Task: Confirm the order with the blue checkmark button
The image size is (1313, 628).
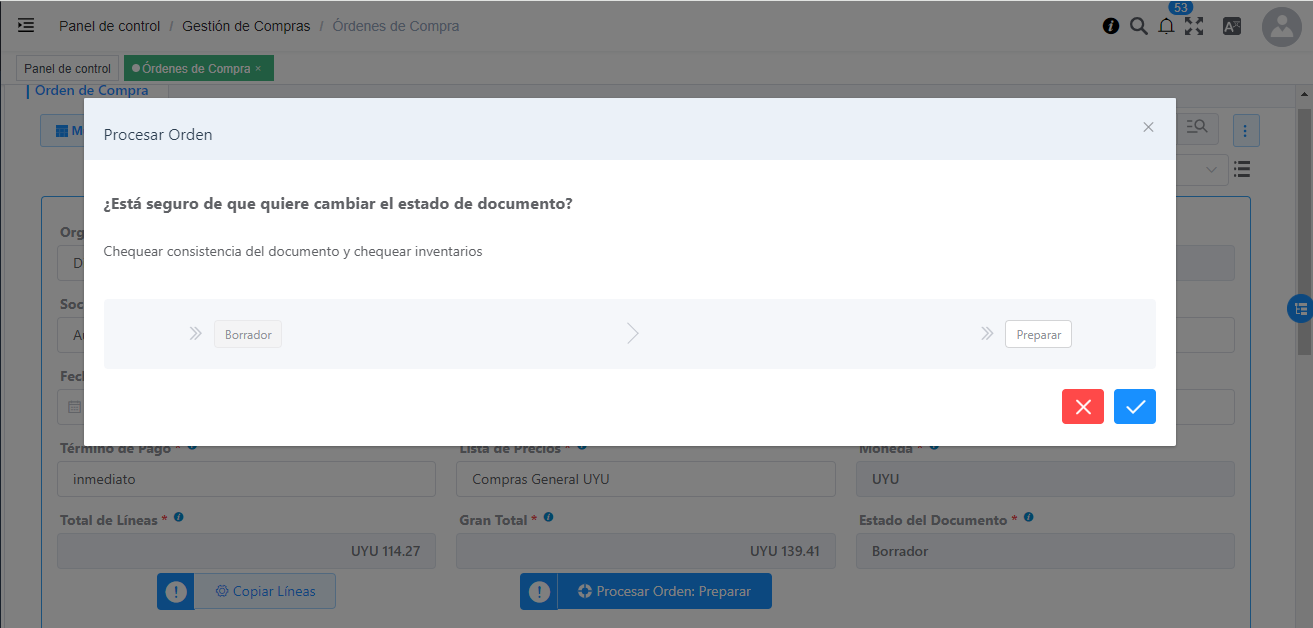Action: 1134,406
